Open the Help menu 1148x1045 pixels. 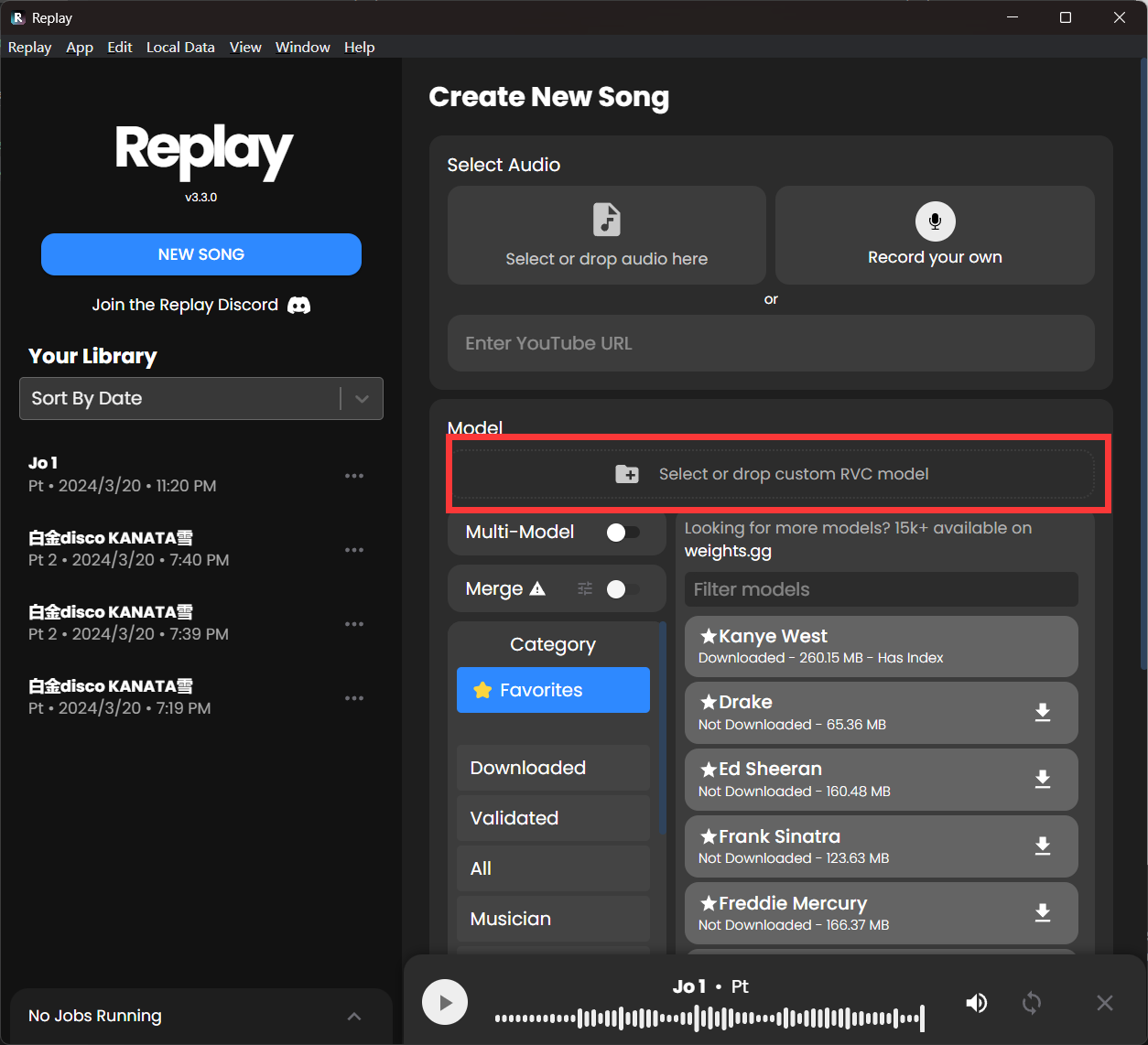coord(360,47)
